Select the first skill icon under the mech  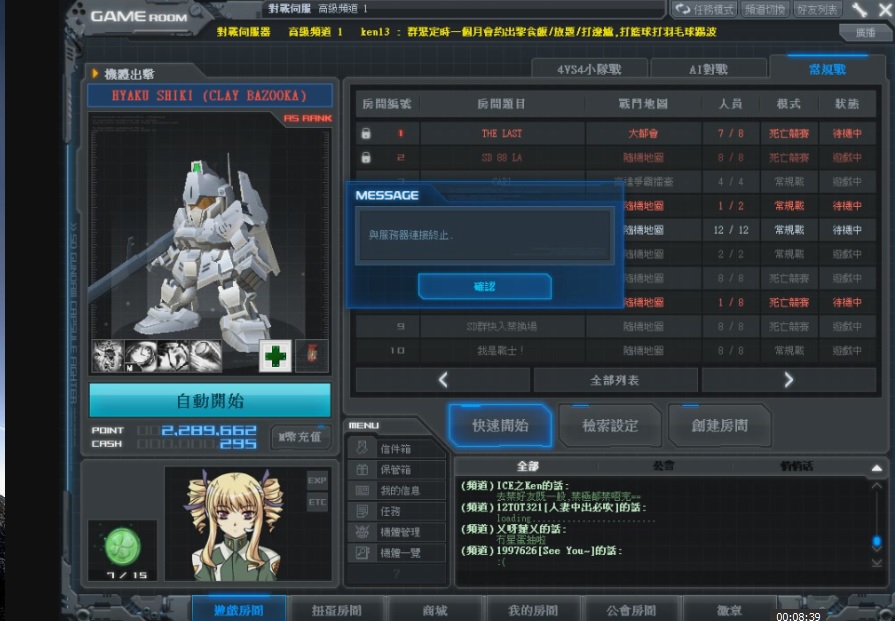(107, 356)
